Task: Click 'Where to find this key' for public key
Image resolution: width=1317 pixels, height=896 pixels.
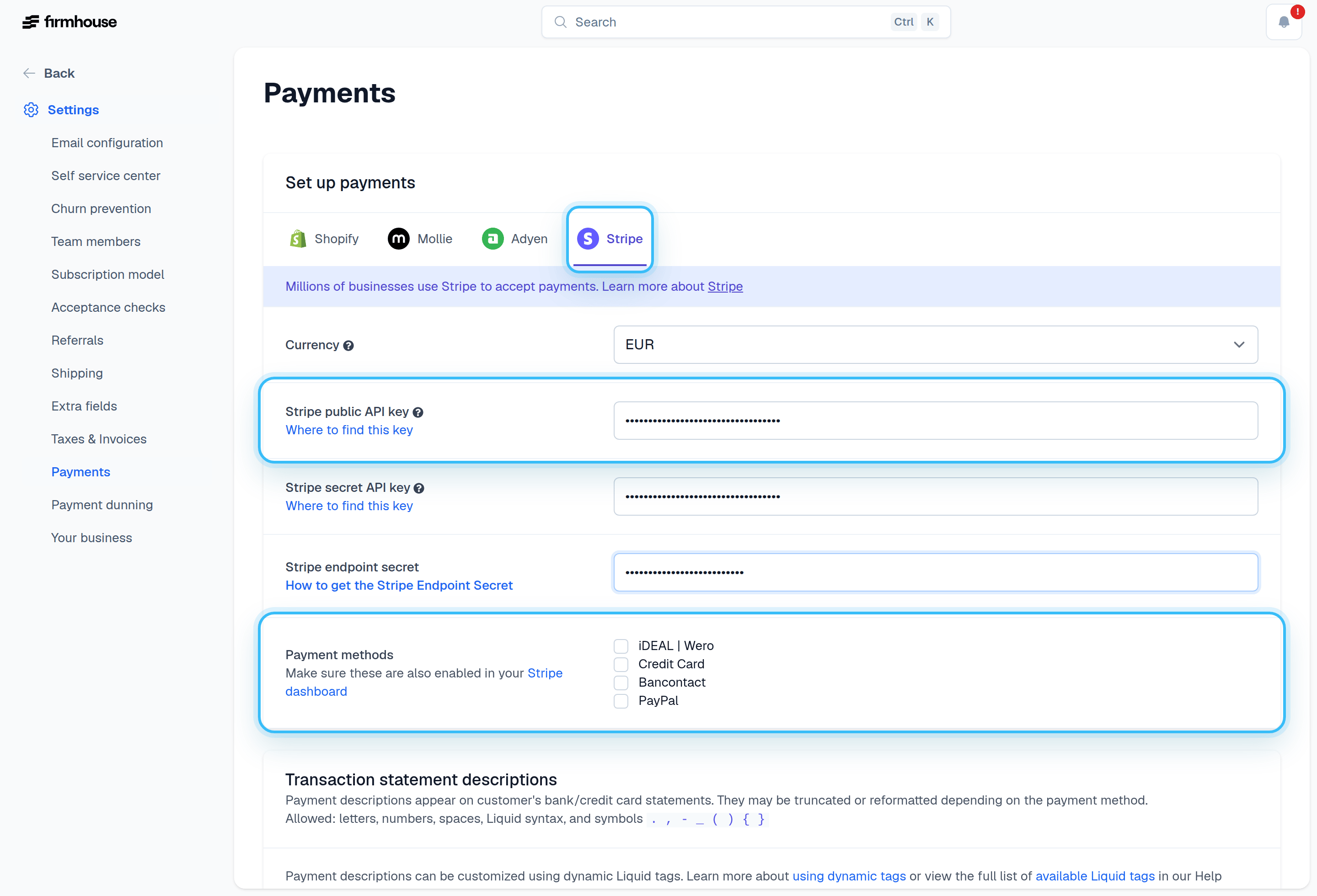Action: pos(349,430)
